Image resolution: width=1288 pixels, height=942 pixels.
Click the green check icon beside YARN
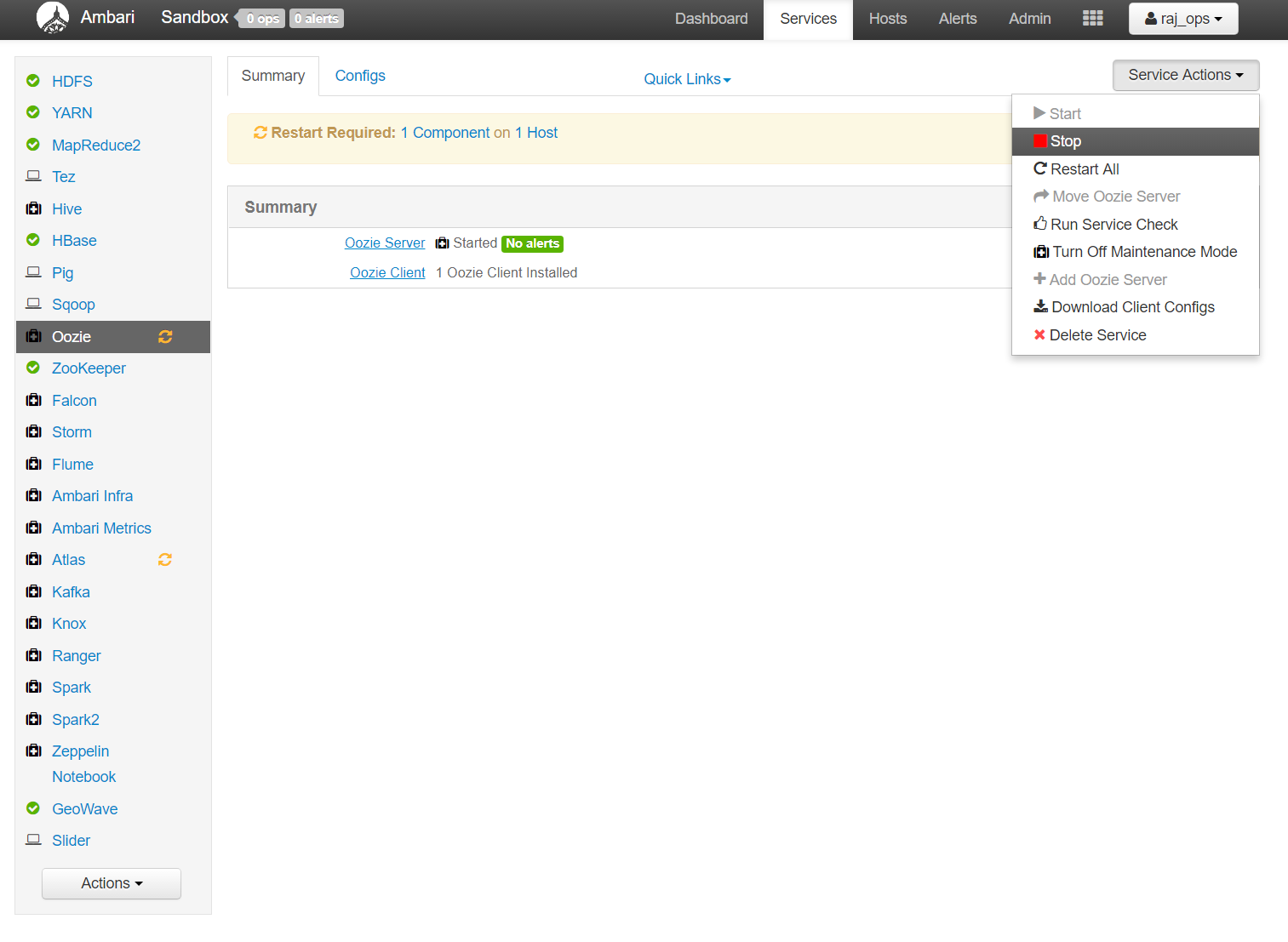point(33,112)
